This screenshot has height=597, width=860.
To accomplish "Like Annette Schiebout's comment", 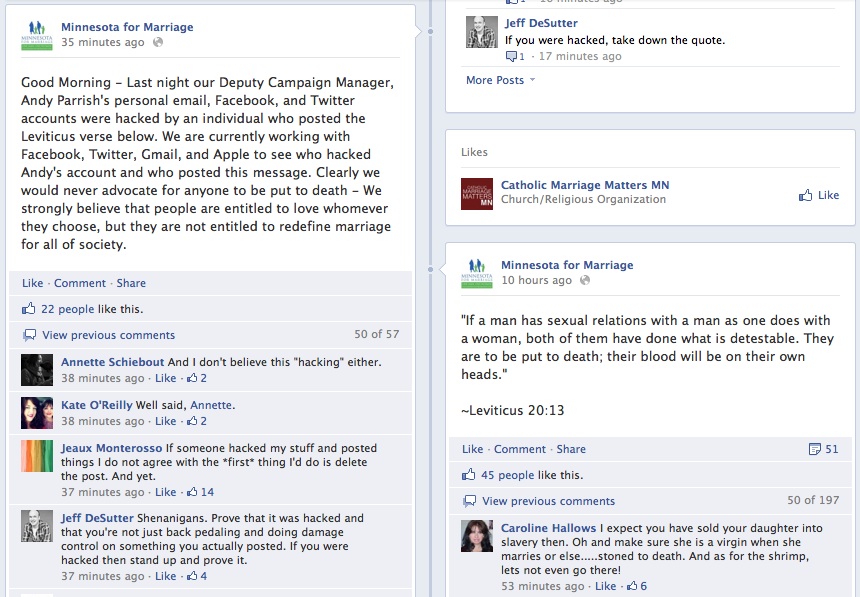I will click(x=166, y=378).
